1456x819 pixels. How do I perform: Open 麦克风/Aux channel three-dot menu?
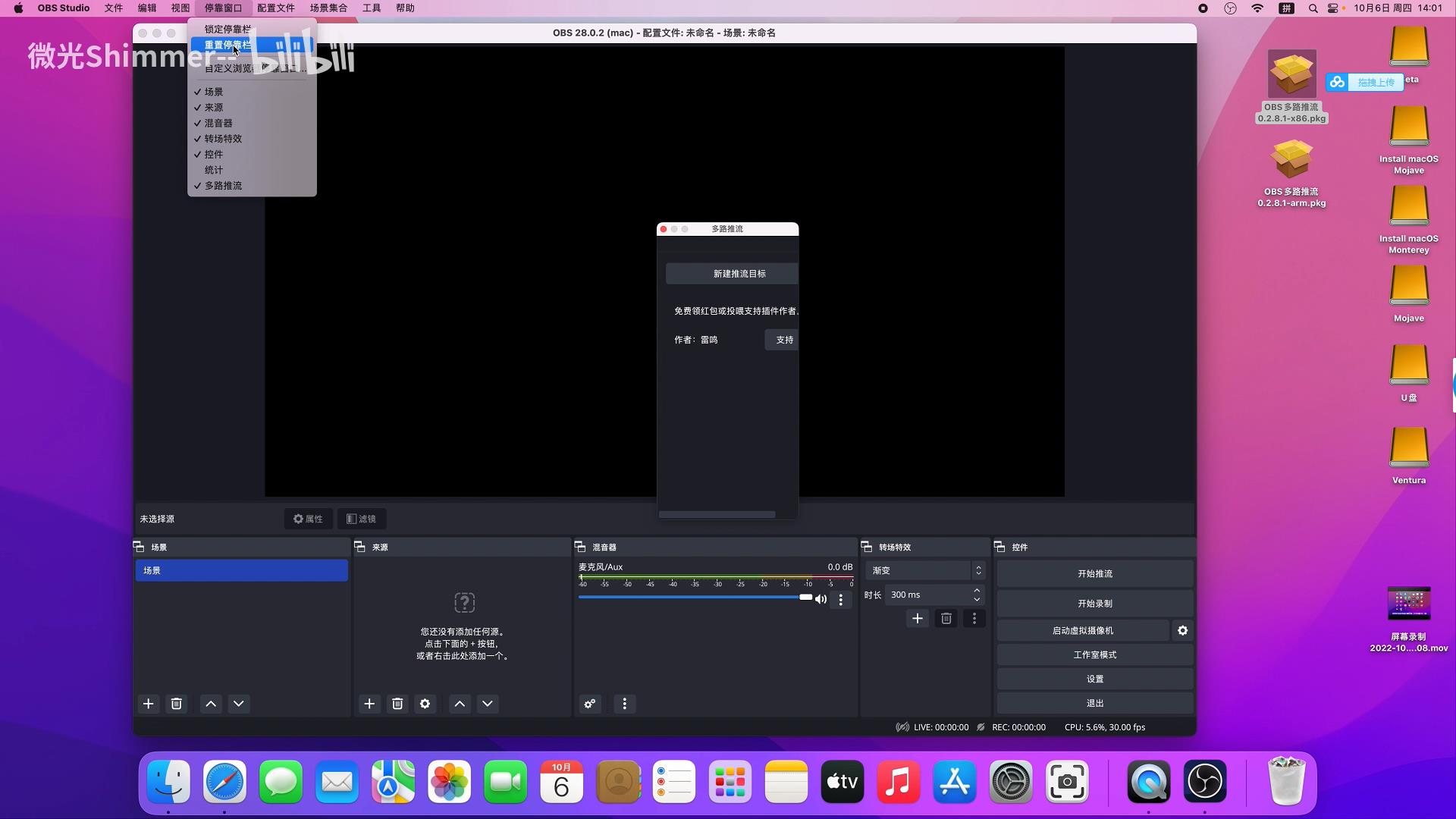841,600
